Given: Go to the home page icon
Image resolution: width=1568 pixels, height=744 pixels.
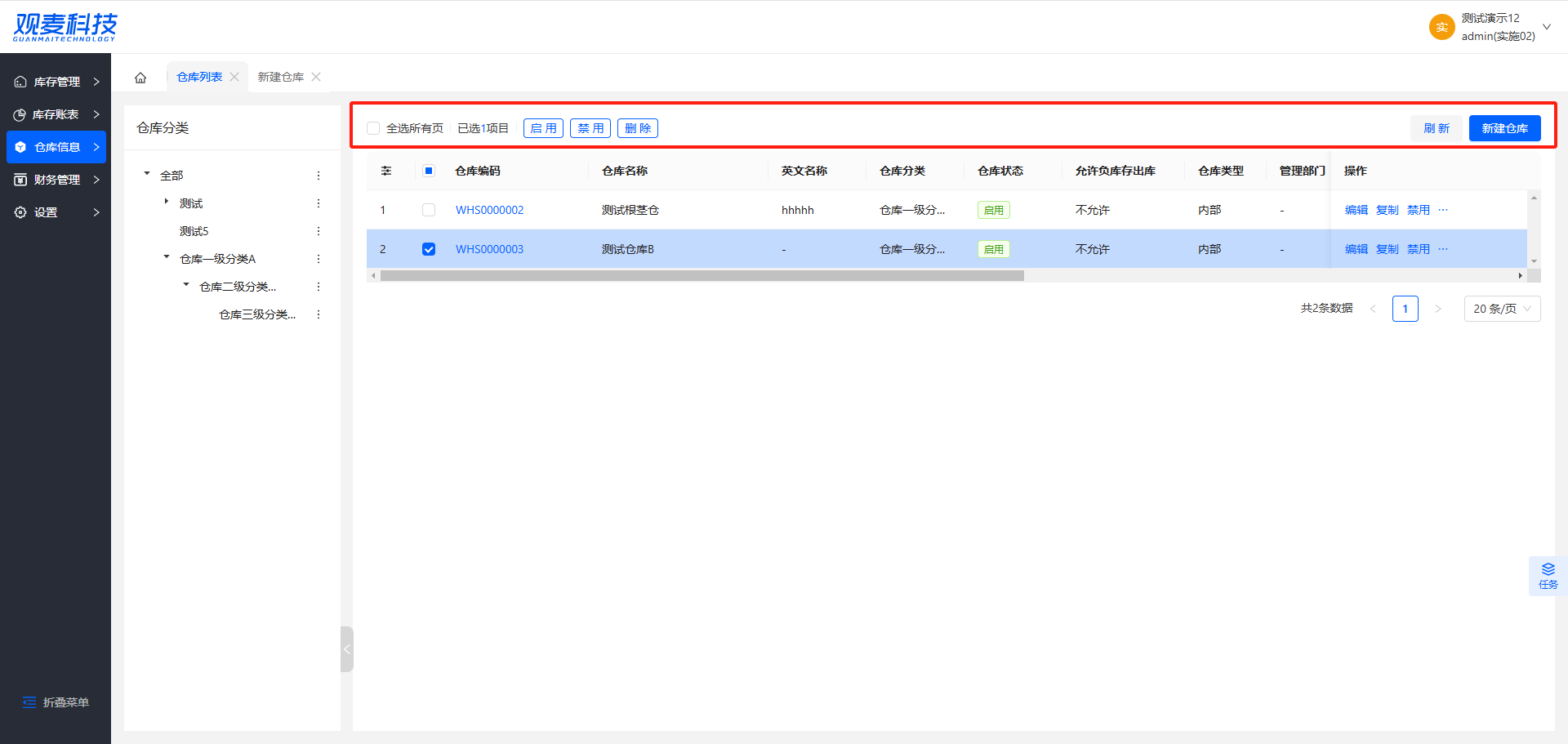Looking at the screenshot, I should point(140,78).
